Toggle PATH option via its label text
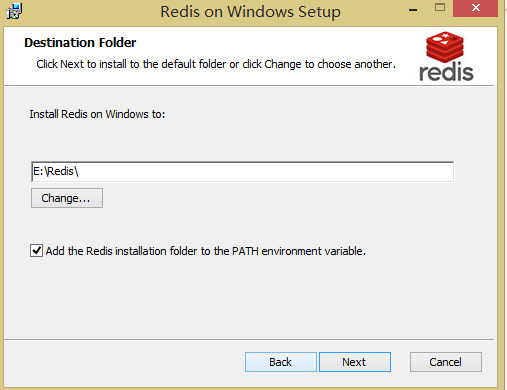 [x=206, y=251]
